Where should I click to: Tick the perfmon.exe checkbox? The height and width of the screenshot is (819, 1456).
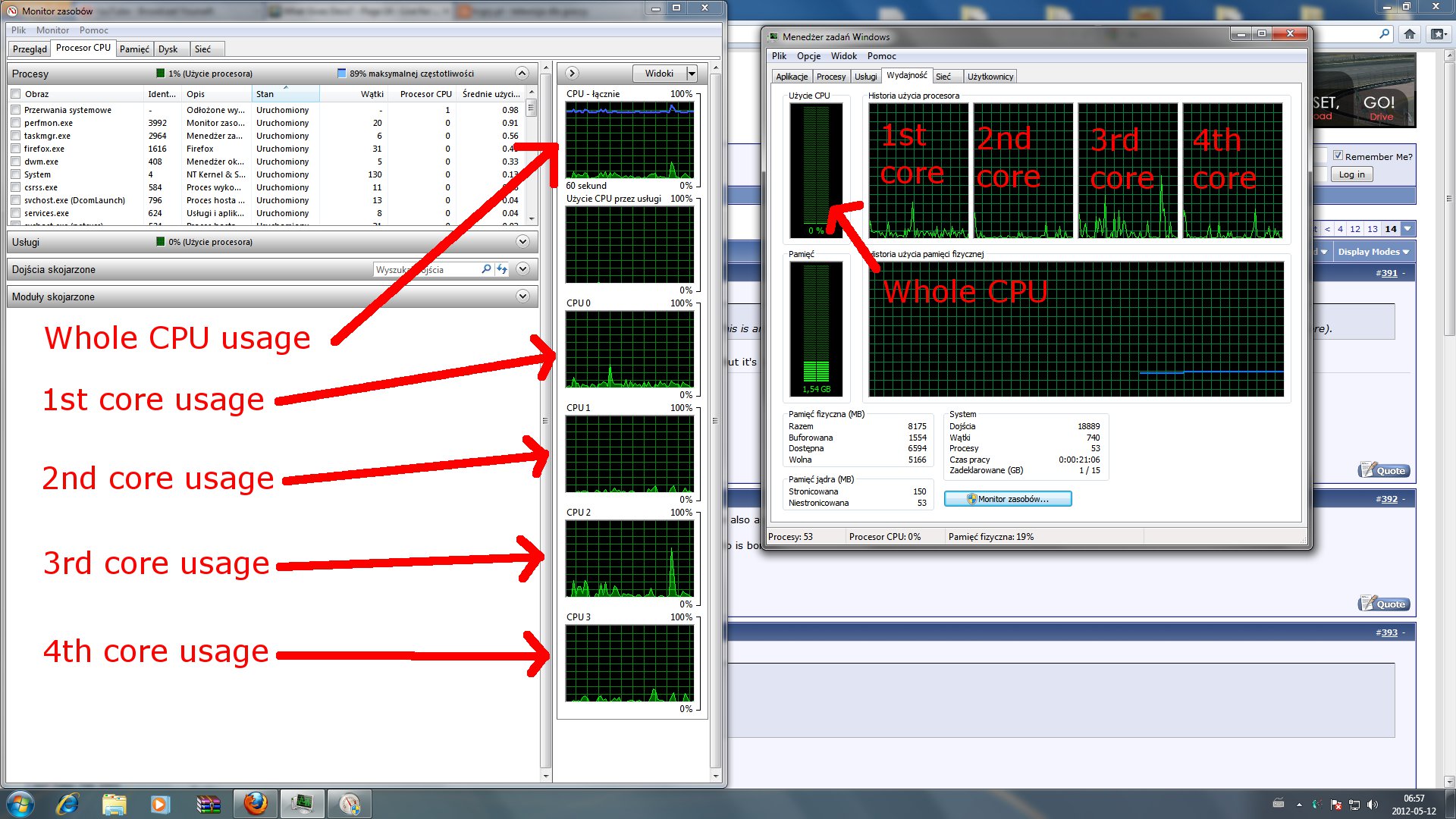pyautogui.click(x=16, y=123)
